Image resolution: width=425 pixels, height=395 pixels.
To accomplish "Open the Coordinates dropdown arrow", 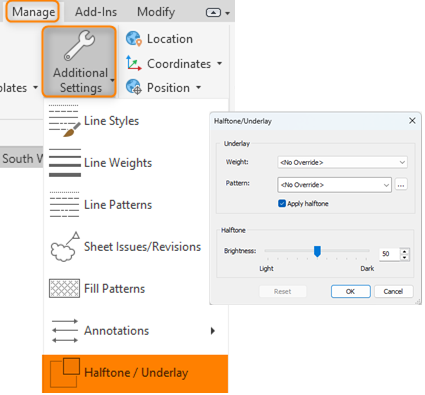I will pos(219,63).
